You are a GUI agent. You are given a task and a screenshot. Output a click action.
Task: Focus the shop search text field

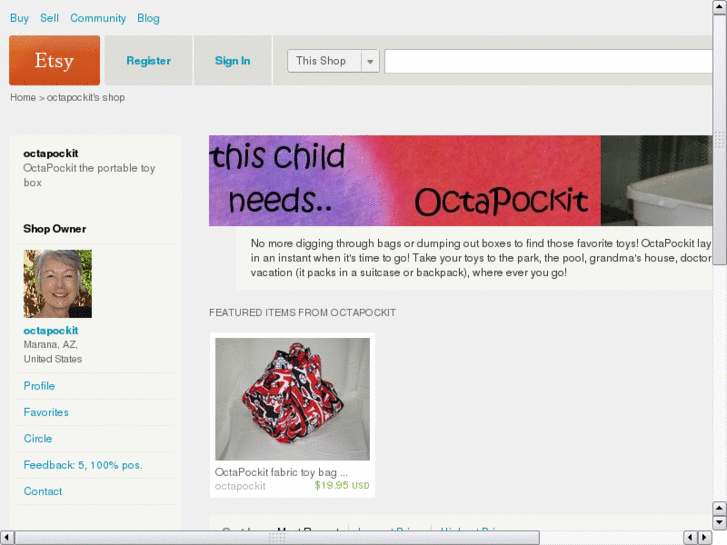point(548,61)
